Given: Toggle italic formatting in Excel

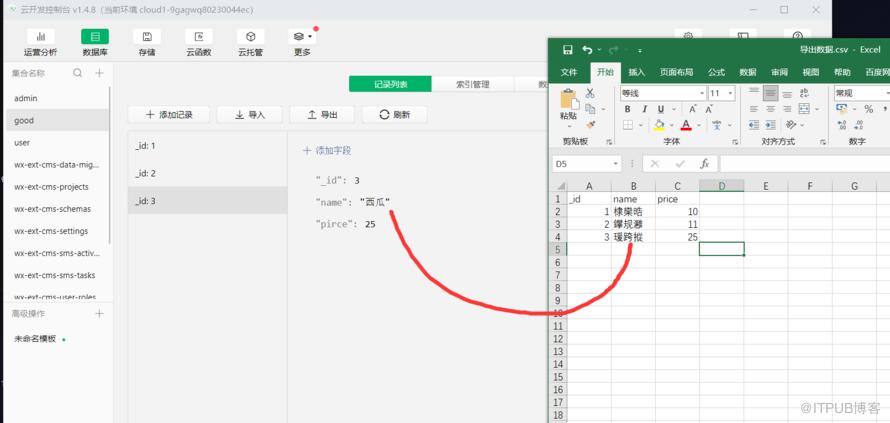Looking at the screenshot, I should coord(644,109).
